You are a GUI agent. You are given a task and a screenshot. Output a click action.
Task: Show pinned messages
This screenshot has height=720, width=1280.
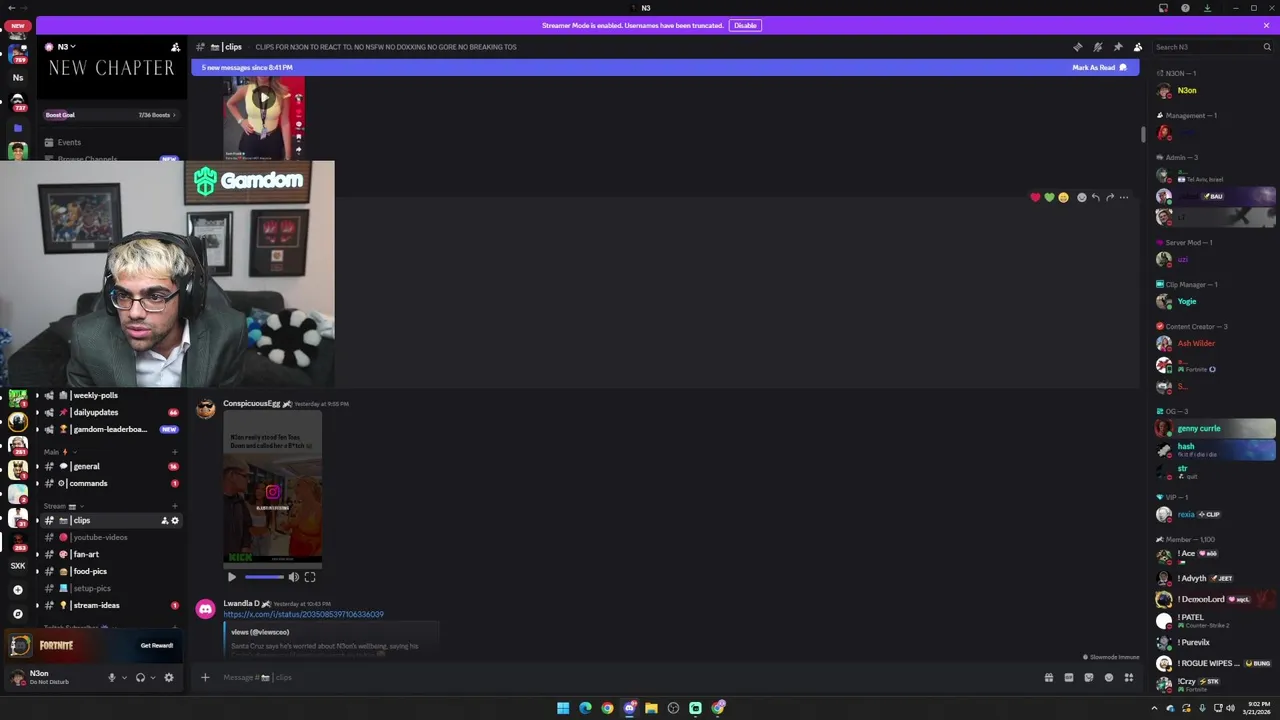pyautogui.click(x=1117, y=47)
